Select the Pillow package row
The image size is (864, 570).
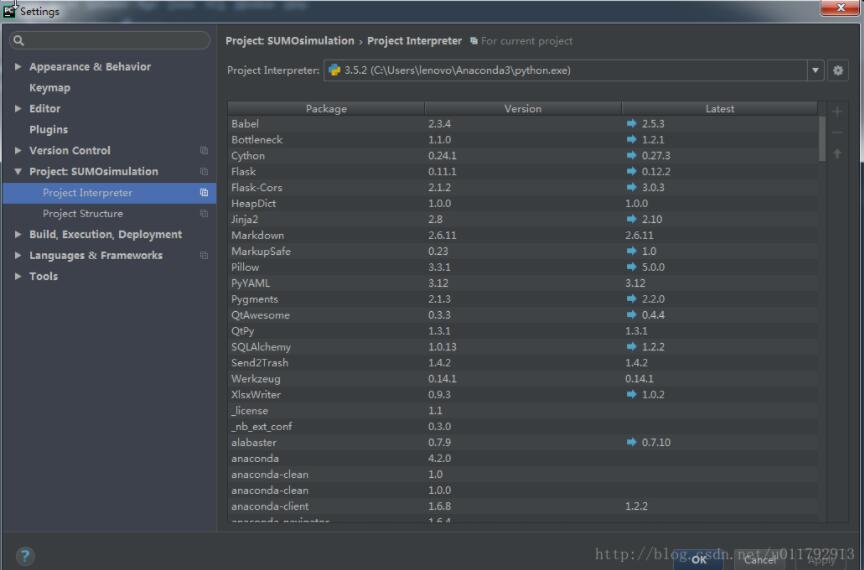click(x=523, y=267)
